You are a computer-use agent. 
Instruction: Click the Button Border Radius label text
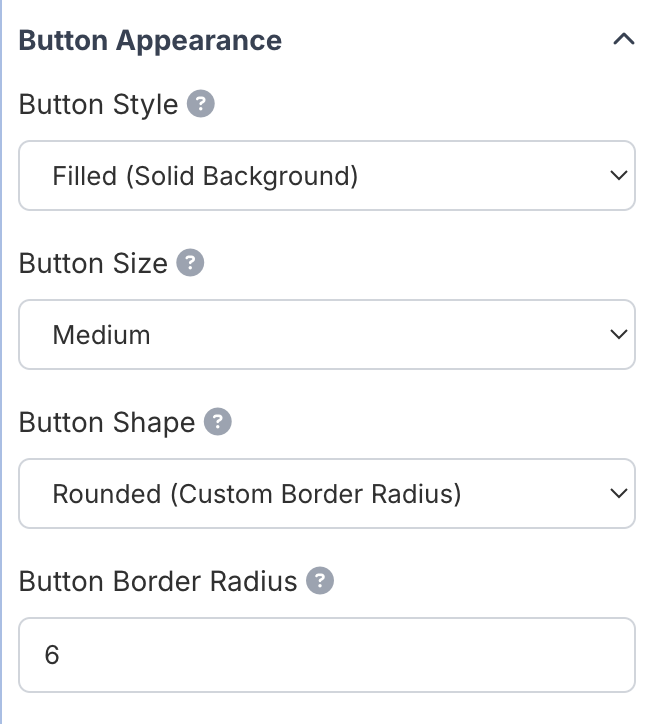[x=158, y=581]
